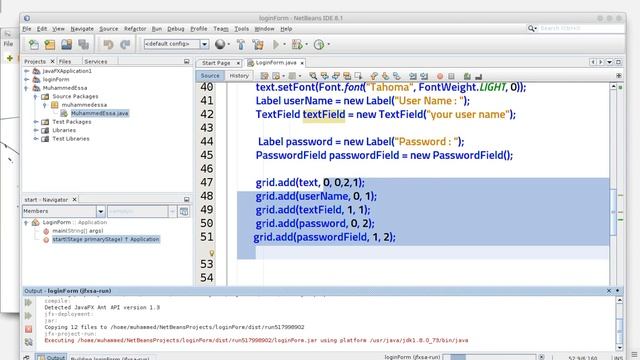
Task: Click the Output tab at the bottom
Action: 51,357
